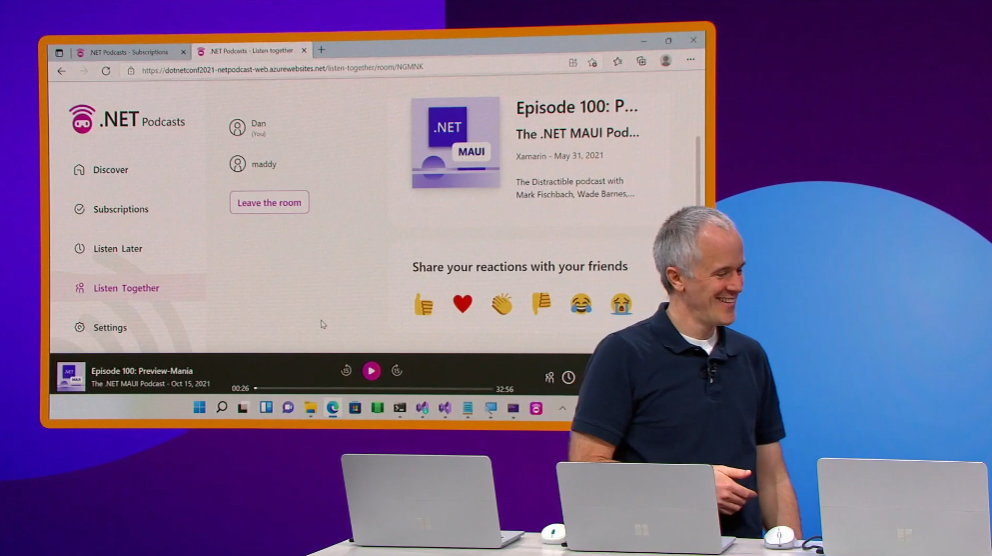This screenshot has width=992, height=556.
Task: Close the Subscriptions browser tab
Action: pos(183,53)
